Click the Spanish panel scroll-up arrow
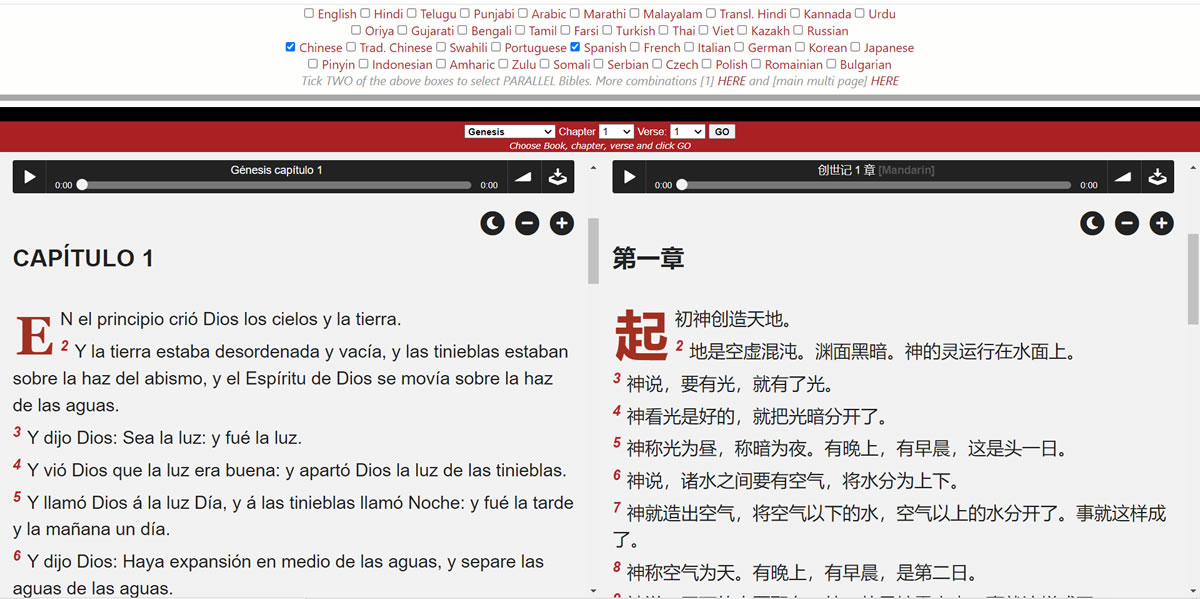This screenshot has height=599, width=1200. coord(593,168)
